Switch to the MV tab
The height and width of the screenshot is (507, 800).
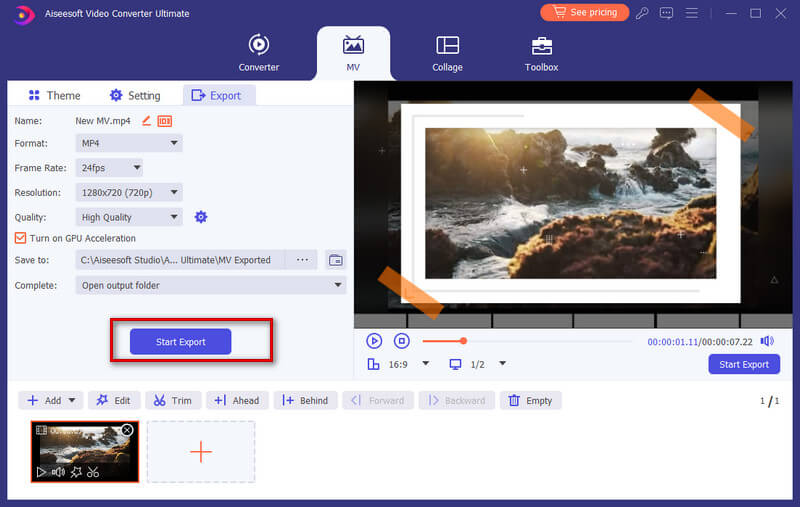[353, 53]
